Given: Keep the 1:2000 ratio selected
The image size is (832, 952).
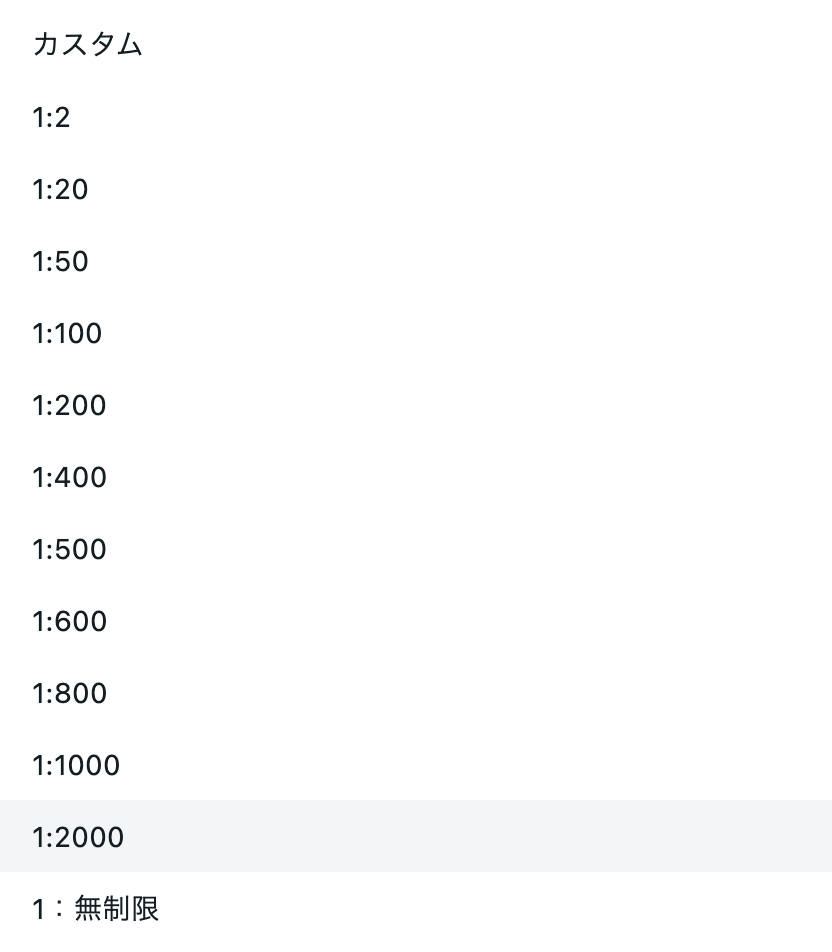Looking at the screenshot, I should point(416,836).
